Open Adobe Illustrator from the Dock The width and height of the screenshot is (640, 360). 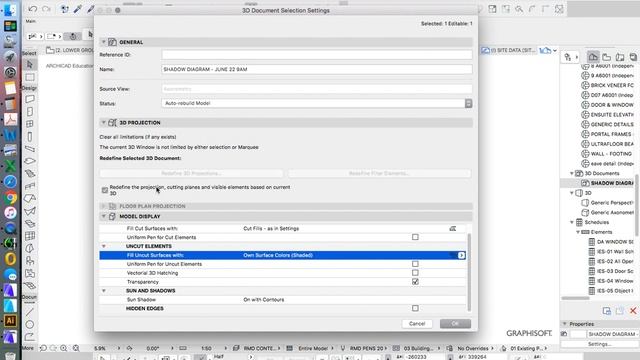pos(10,320)
